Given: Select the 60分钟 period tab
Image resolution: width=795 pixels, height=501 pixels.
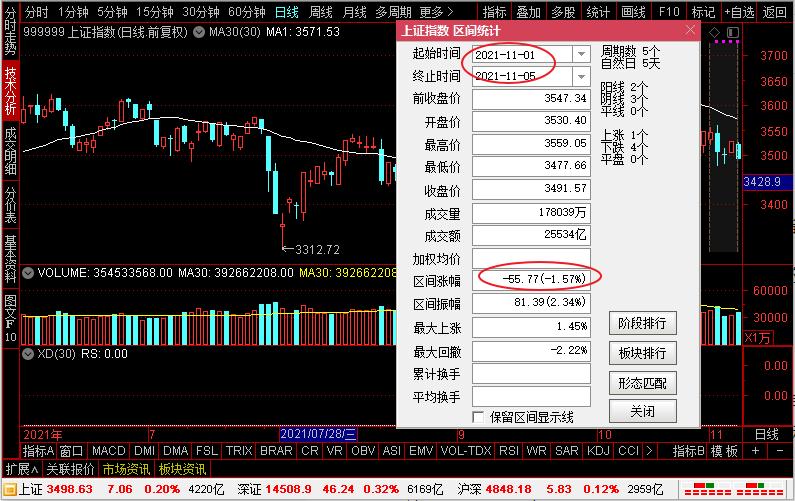Looking at the screenshot, I should coord(246,11).
